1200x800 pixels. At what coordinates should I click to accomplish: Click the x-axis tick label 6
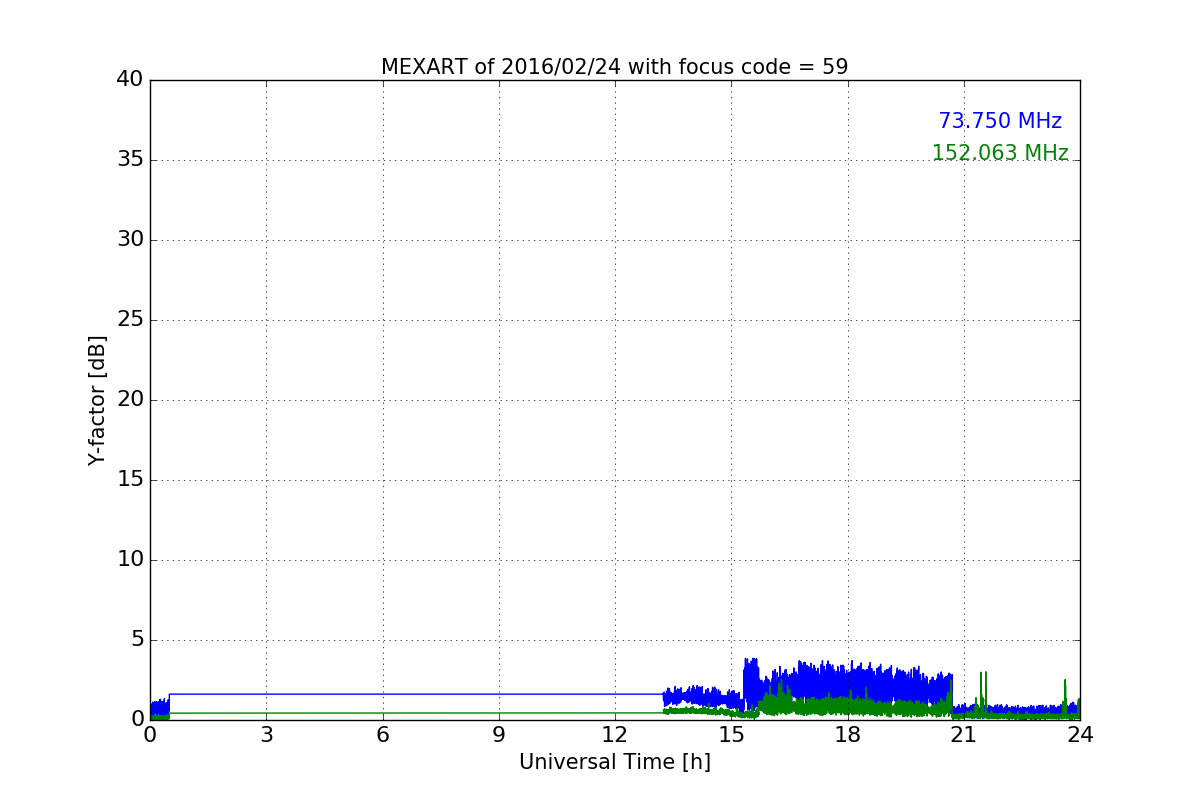[382, 735]
